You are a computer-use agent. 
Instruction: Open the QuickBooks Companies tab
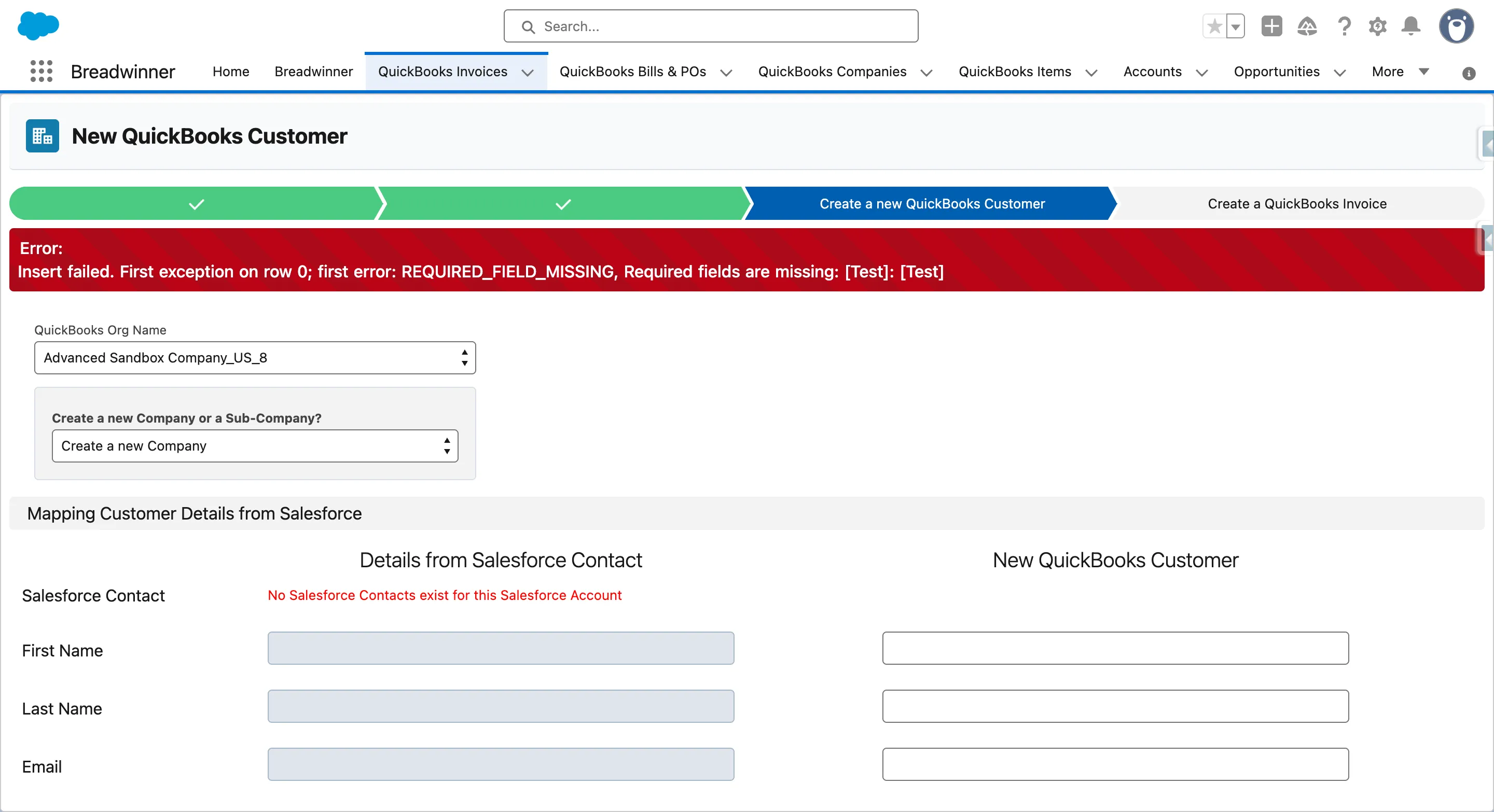832,71
